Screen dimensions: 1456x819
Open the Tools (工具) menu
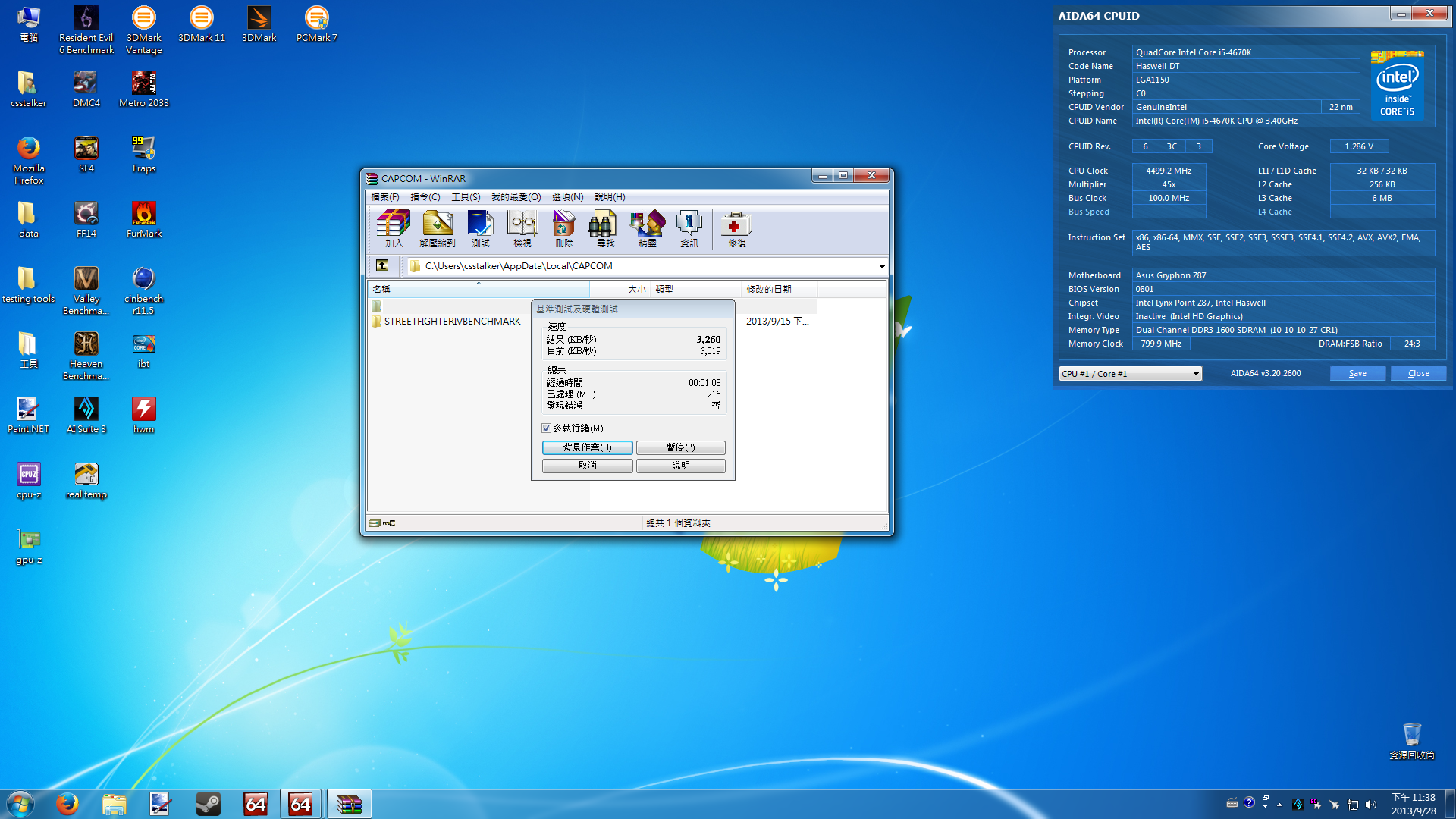coord(466,197)
